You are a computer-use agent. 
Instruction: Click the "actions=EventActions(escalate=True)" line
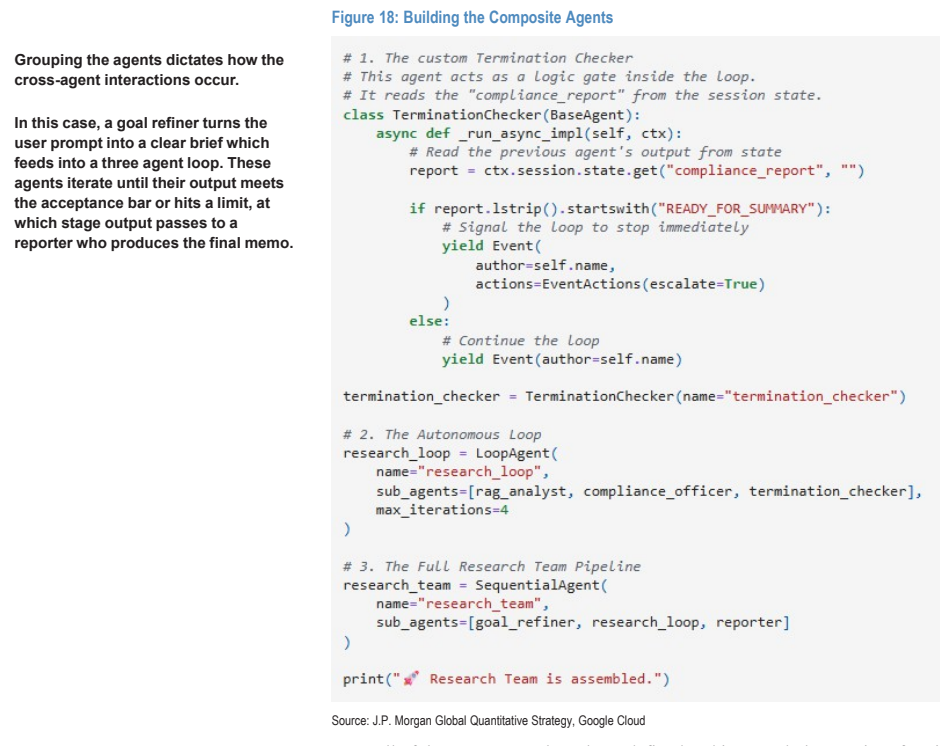(620, 284)
